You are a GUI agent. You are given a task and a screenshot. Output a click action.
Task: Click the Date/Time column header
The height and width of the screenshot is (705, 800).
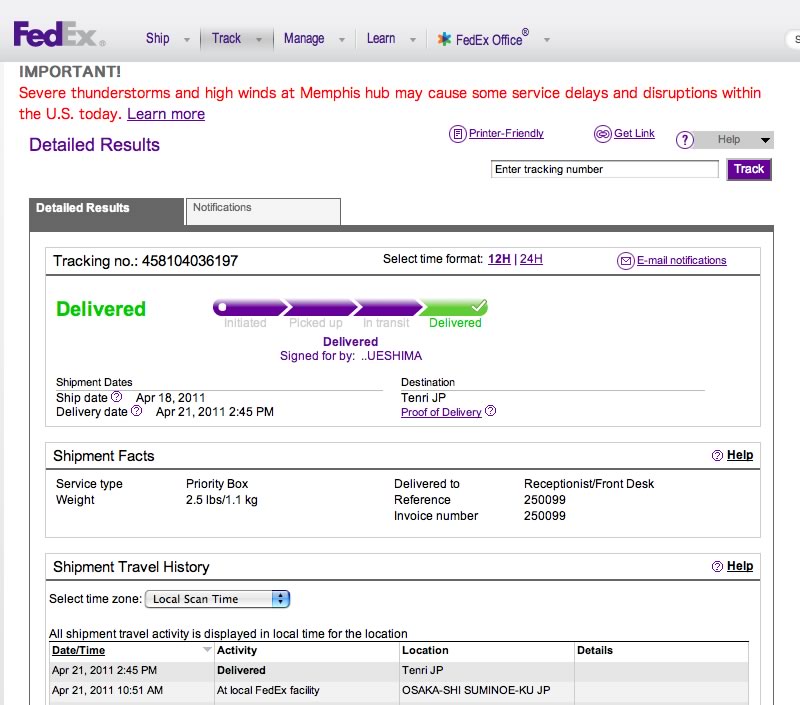79,650
